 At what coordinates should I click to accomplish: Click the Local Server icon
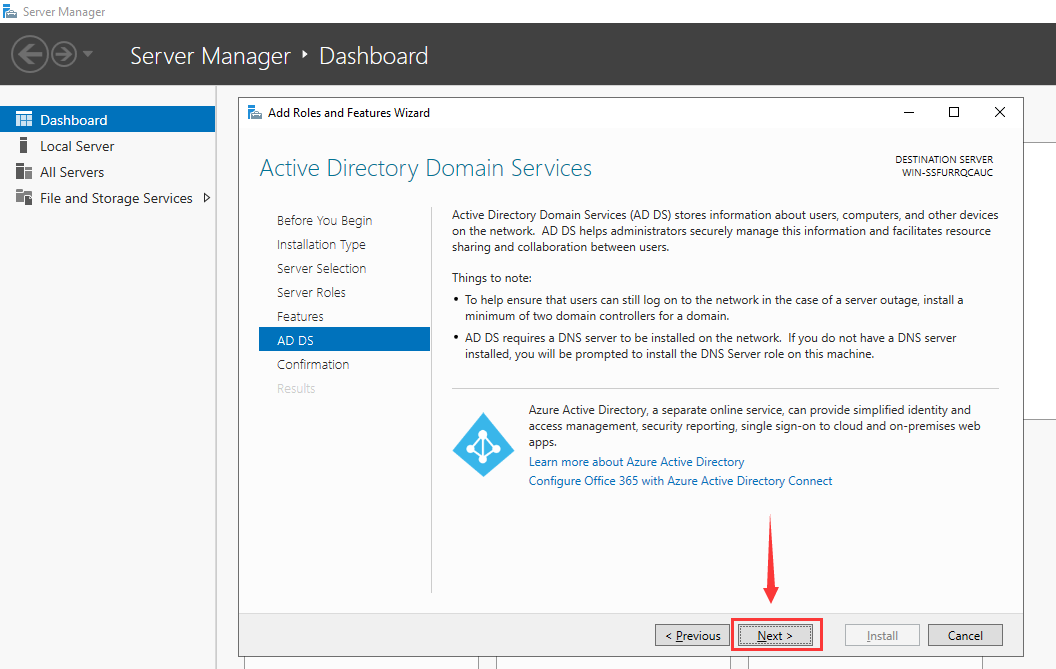(24, 146)
